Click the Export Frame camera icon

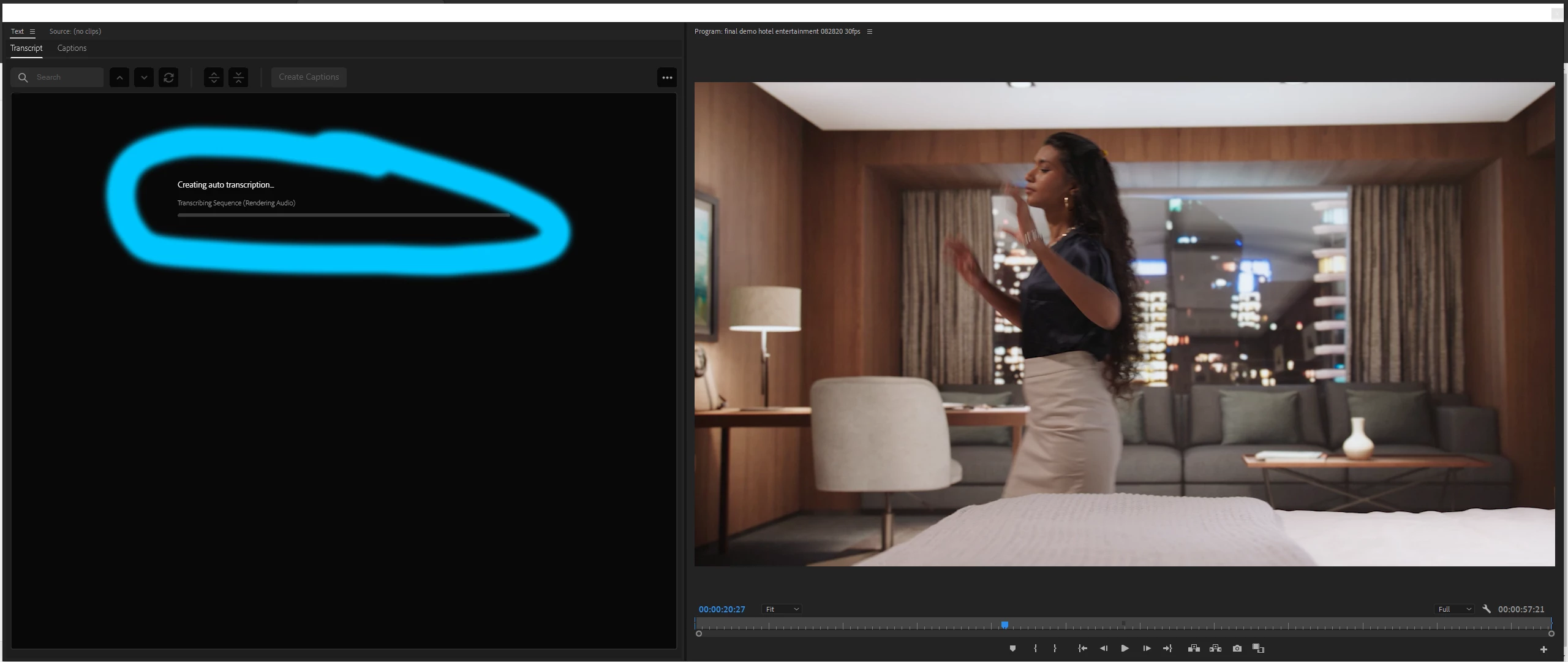click(x=1237, y=649)
